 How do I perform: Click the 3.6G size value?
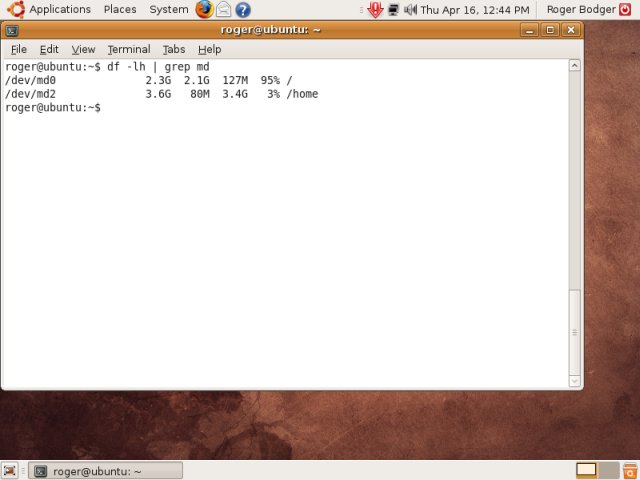click(158, 94)
